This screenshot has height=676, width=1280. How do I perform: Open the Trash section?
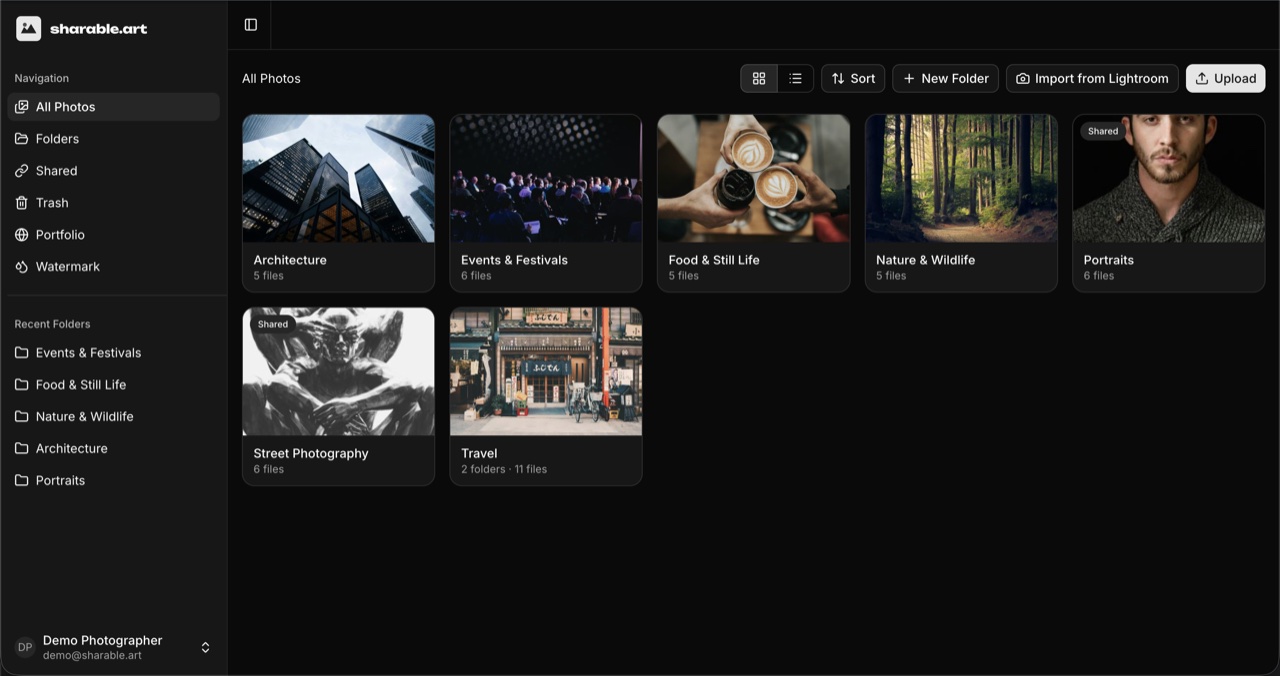point(114,203)
